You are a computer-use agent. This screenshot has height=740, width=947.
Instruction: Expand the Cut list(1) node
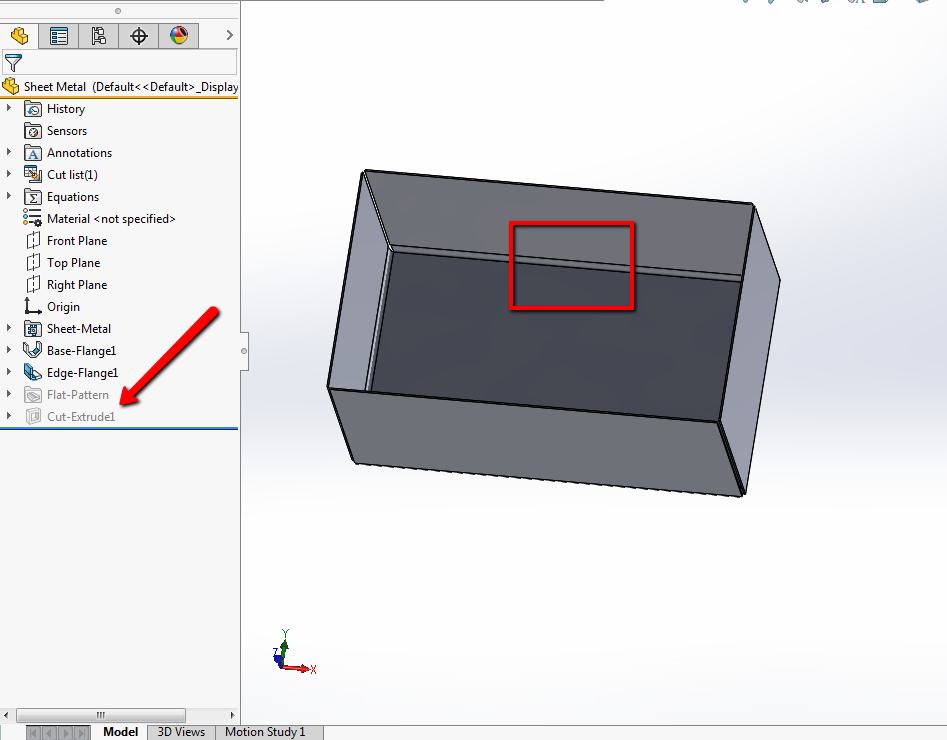(8, 174)
